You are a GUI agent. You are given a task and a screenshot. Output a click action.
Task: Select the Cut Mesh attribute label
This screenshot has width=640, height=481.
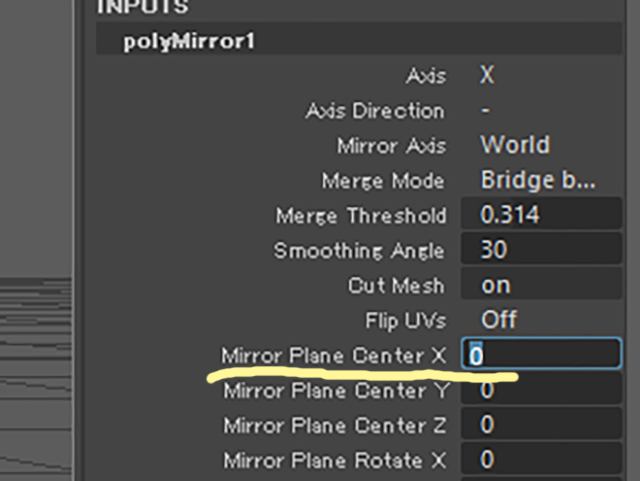click(396, 285)
